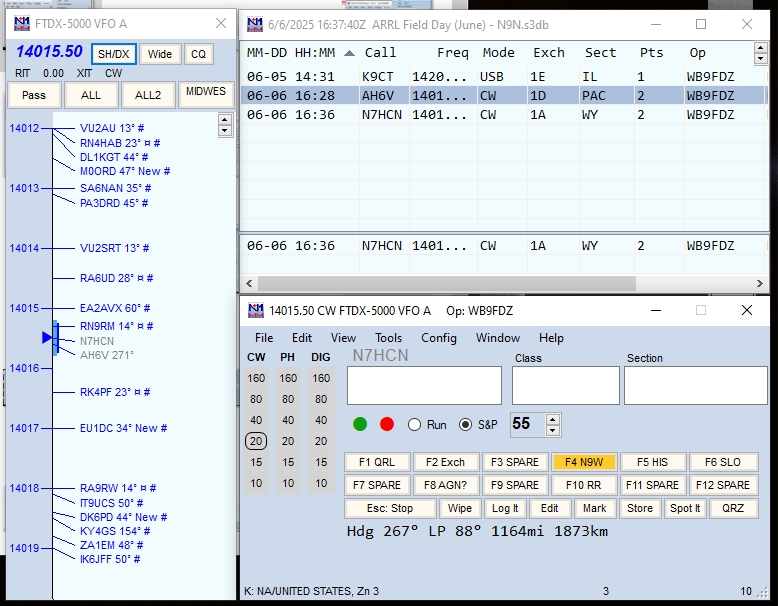The height and width of the screenshot is (606, 778).
Task: Enable Run mode radio button
Action: [415, 424]
